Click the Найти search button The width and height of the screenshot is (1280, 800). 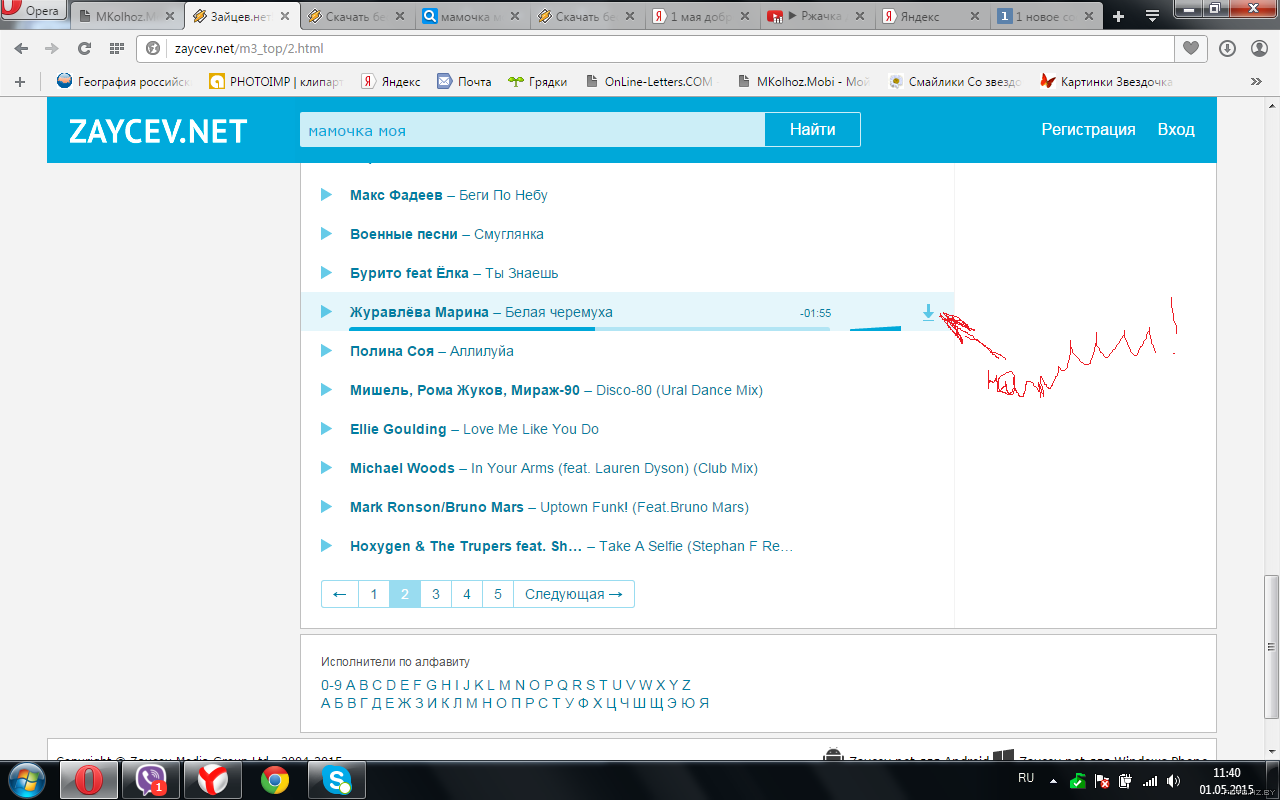[x=812, y=130]
